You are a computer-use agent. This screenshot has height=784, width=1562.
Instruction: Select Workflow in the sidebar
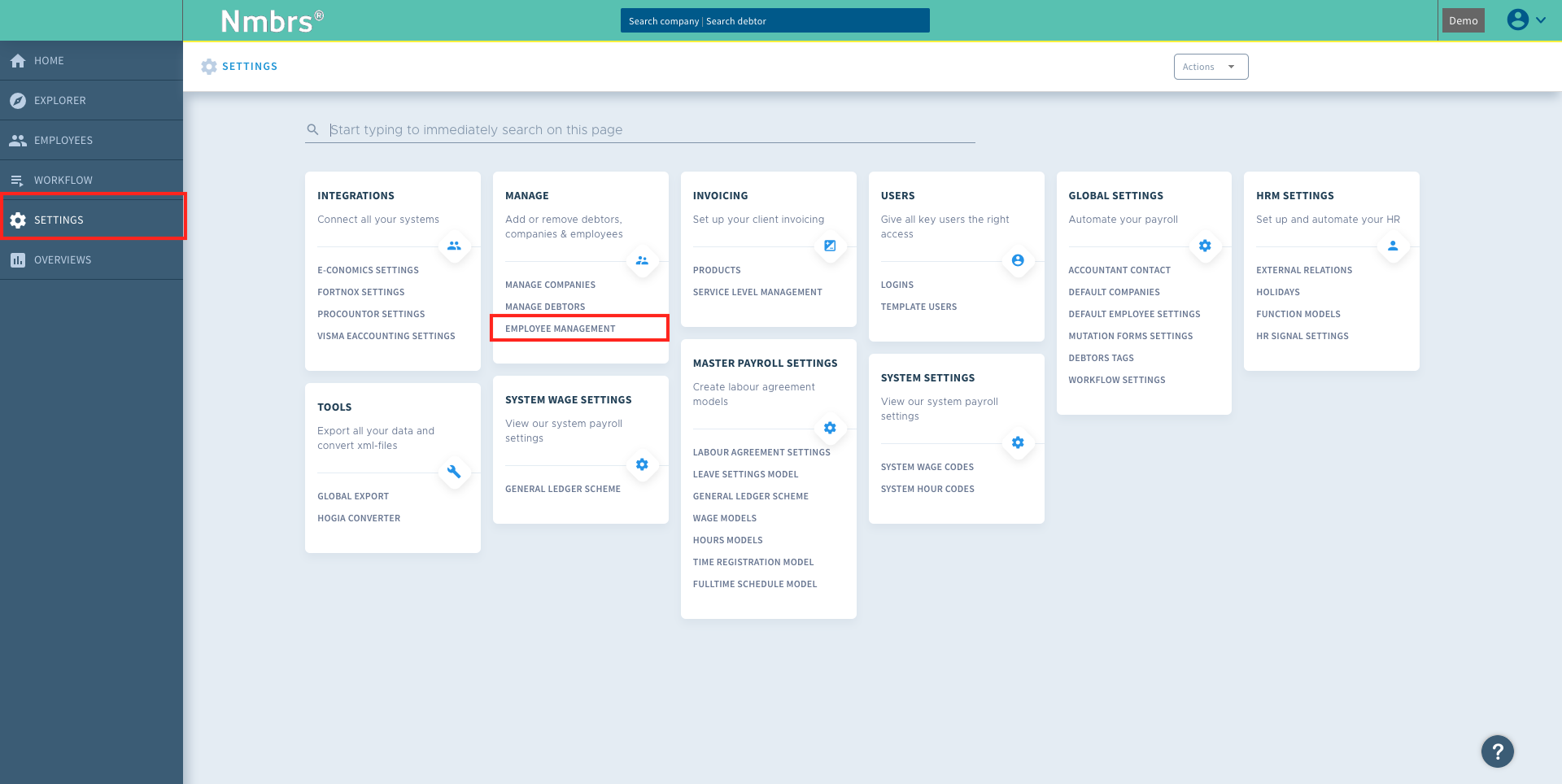pyautogui.click(x=91, y=181)
